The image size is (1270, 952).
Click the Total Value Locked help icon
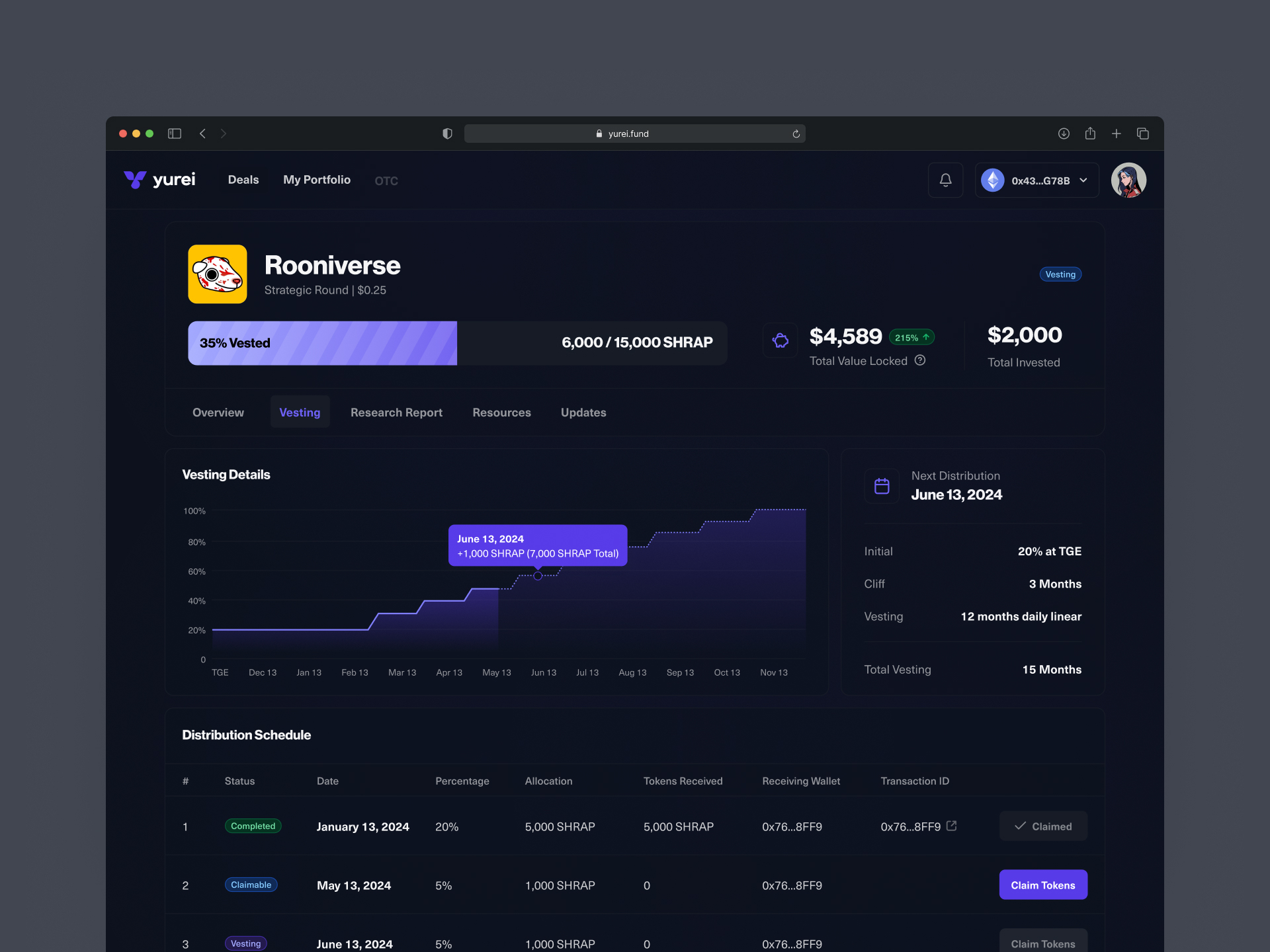(x=920, y=360)
